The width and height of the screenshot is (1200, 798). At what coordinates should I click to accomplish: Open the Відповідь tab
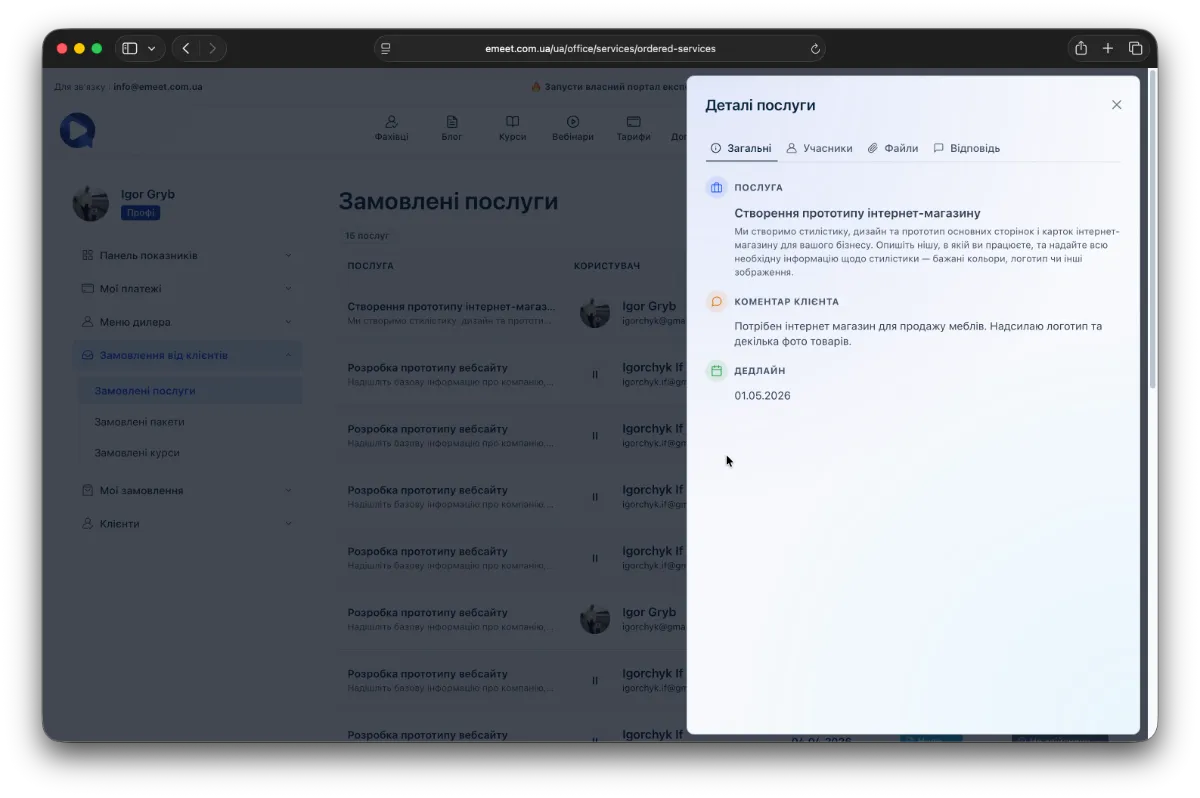(966, 148)
